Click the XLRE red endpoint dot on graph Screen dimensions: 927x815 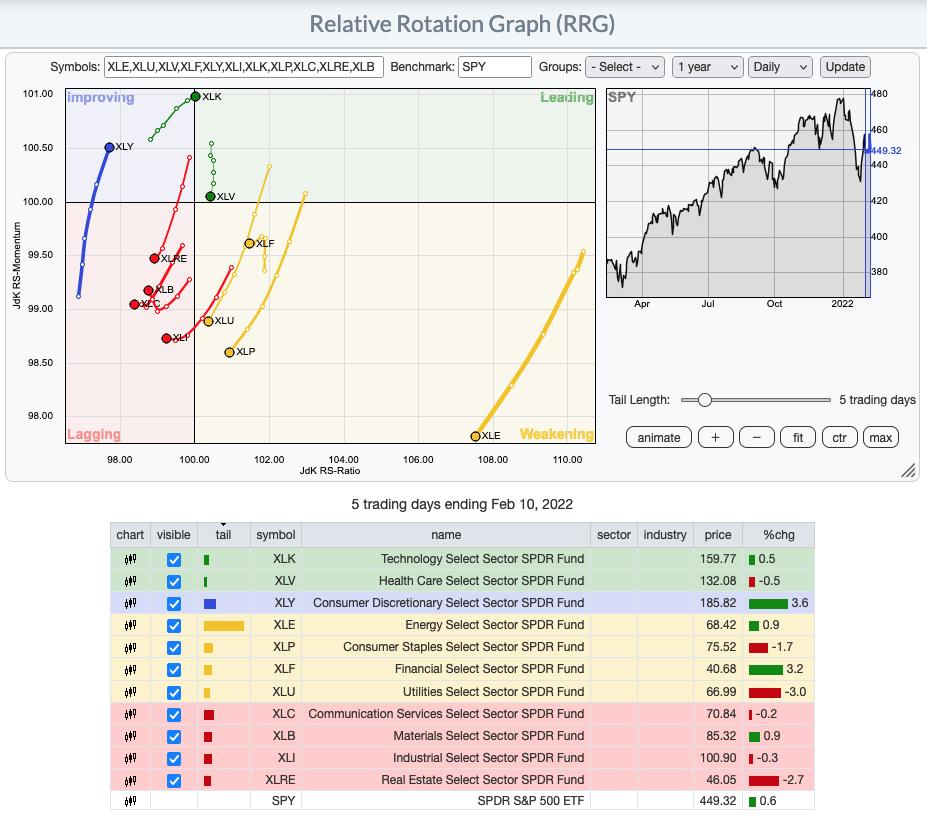[x=154, y=258]
